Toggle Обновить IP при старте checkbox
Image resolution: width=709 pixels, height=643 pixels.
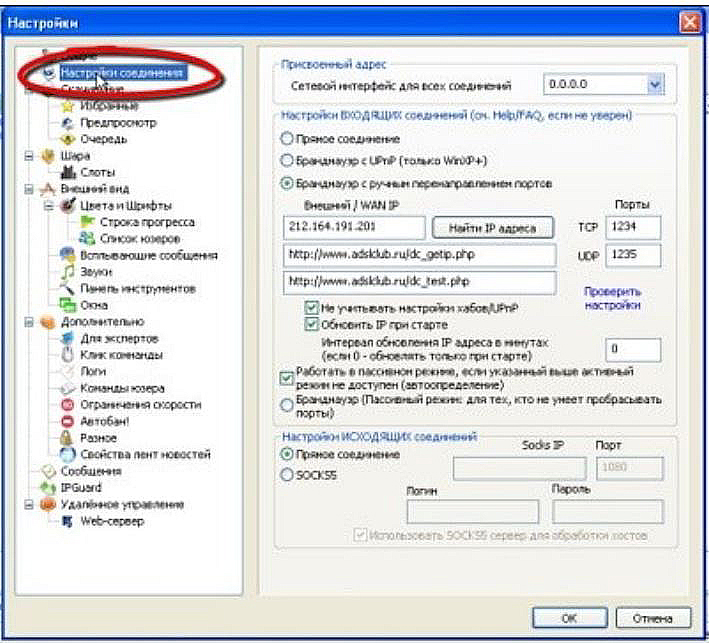click(x=310, y=325)
